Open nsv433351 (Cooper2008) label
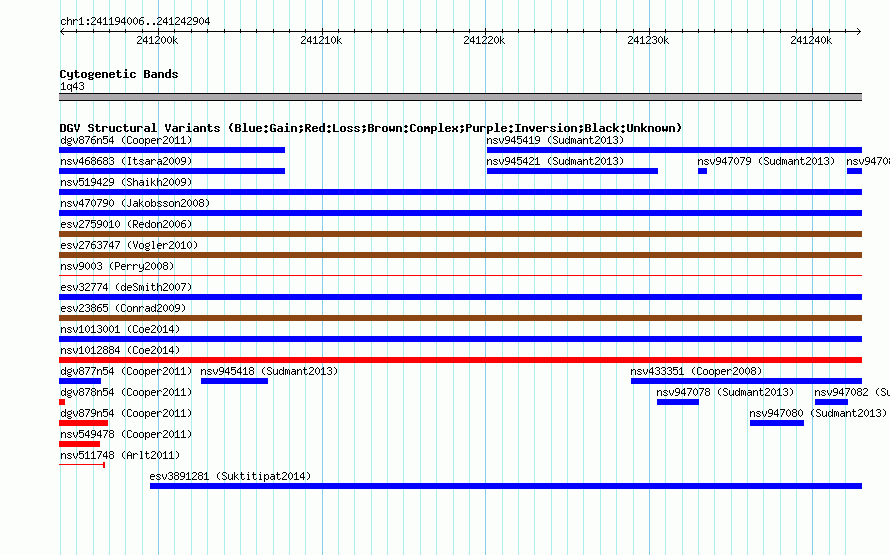Image resolution: width=890 pixels, height=555 pixels. coord(696,371)
